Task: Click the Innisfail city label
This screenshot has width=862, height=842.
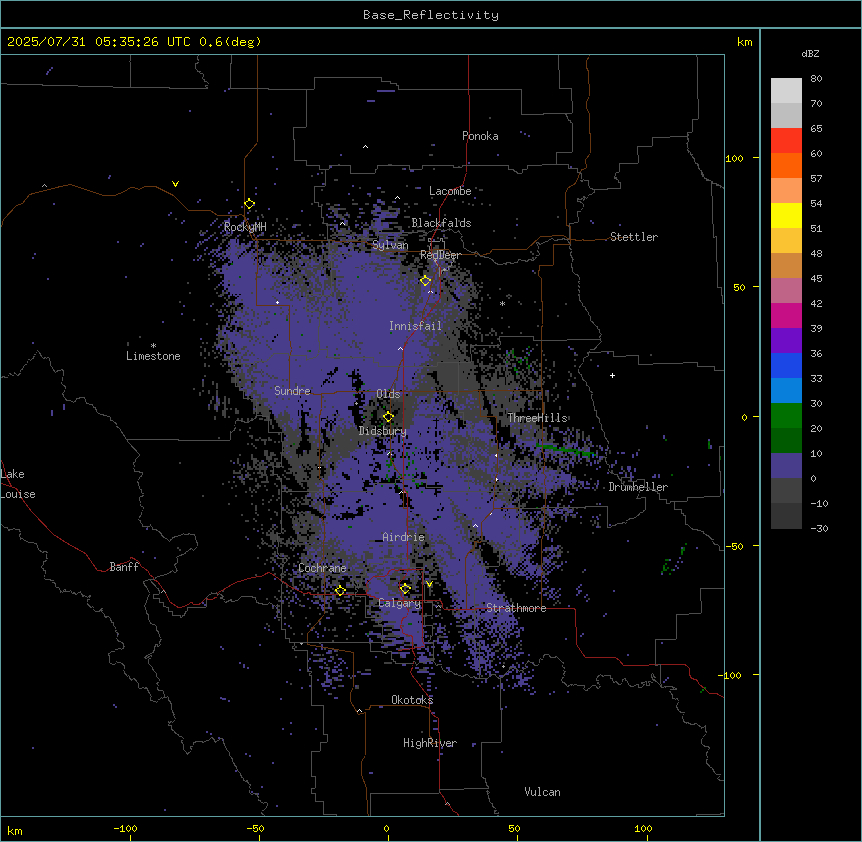Action: click(415, 326)
